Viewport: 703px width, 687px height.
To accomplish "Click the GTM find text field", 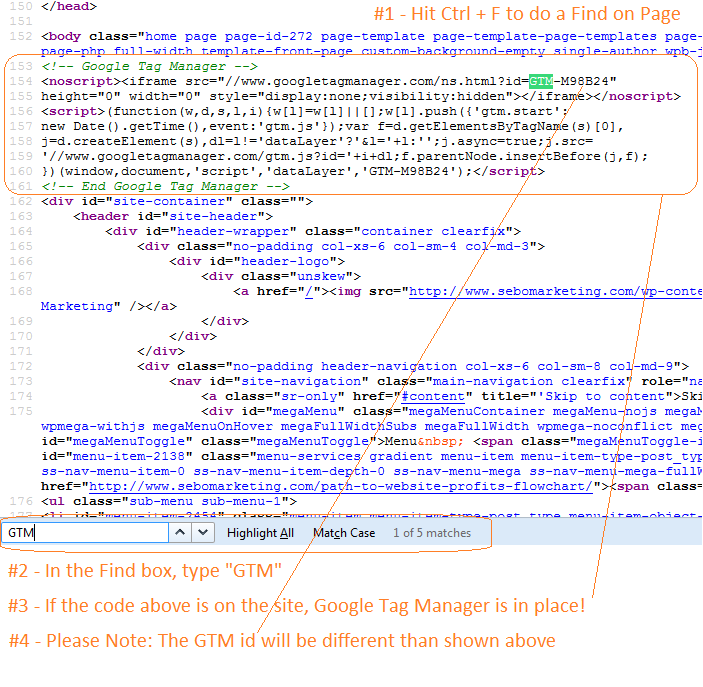I will pyautogui.click(x=85, y=533).
